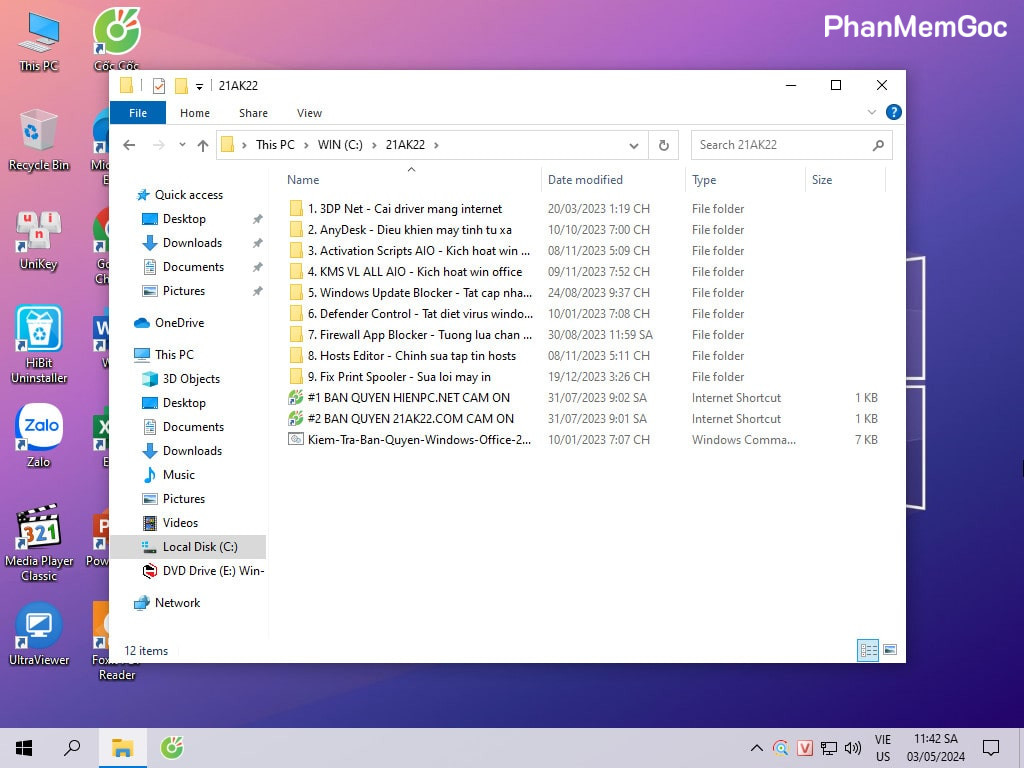Switch to details view toggle
The height and width of the screenshot is (768, 1024).
(x=867, y=650)
